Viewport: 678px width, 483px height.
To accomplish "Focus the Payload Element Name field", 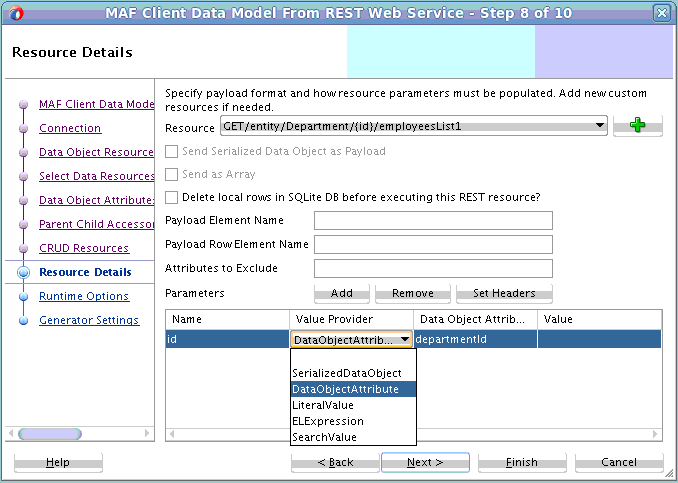I will coord(433,221).
